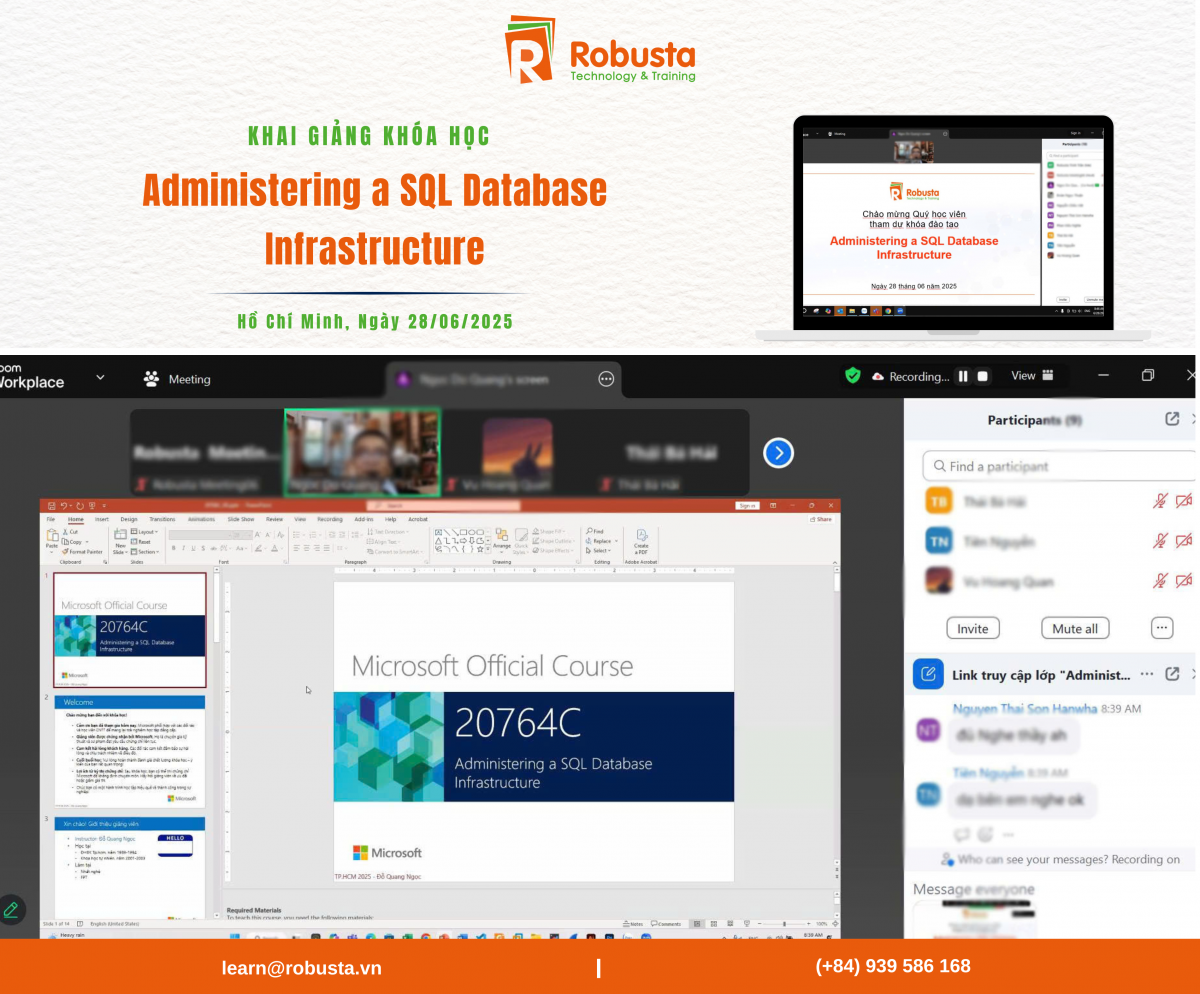The height and width of the screenshot is (994, 1200).
Task: Open chat panel more options ellipsis
Action: click(1147, 674)
